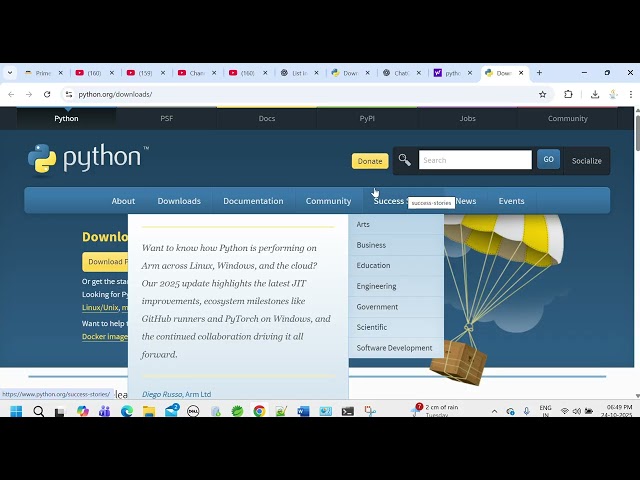Click the python logo in the header
This screenshot has width=640, height=480.
click(x=88, y=158)
